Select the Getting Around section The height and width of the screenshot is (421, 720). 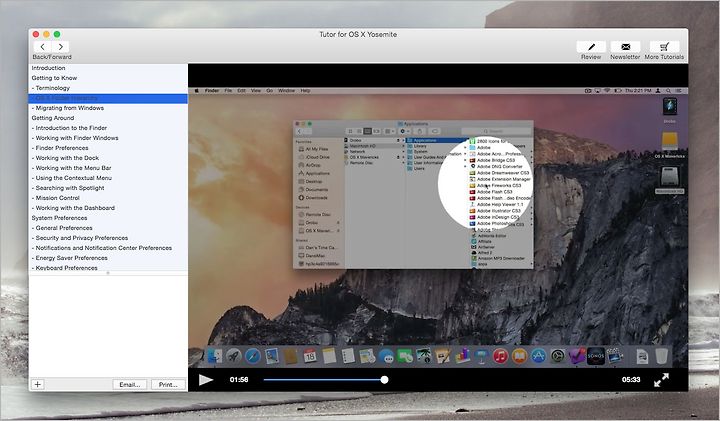pyautogui.click(x=108, y=118)
